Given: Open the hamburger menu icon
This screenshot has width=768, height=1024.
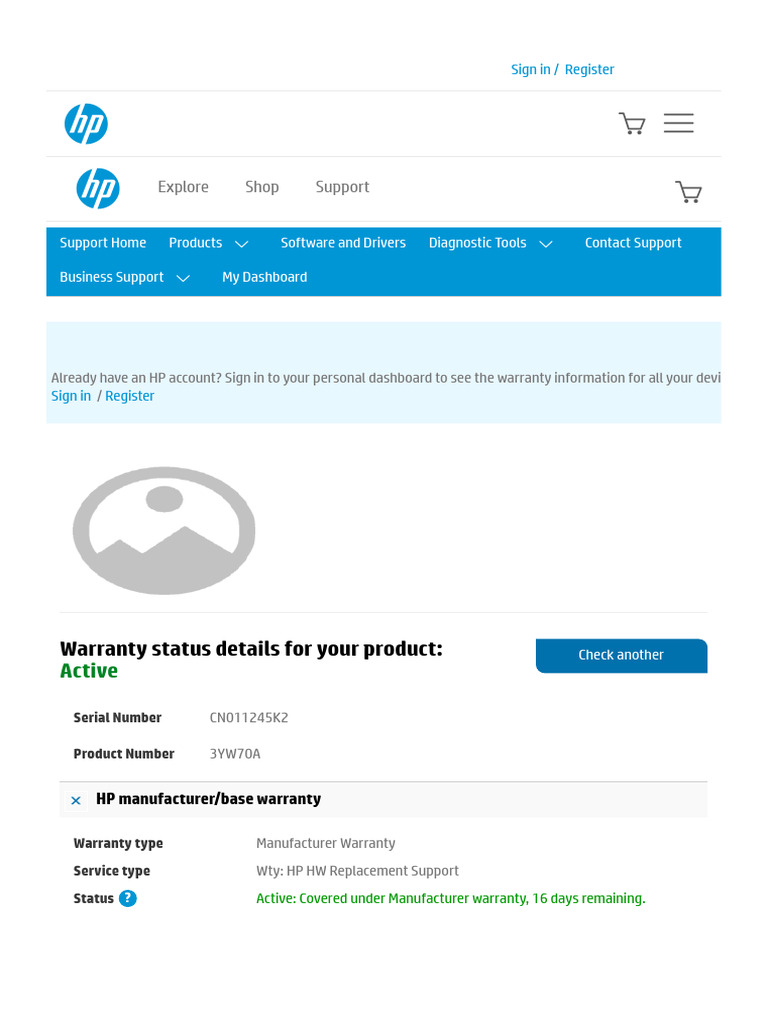Looking at the screenshot, I should pos(679,123).
